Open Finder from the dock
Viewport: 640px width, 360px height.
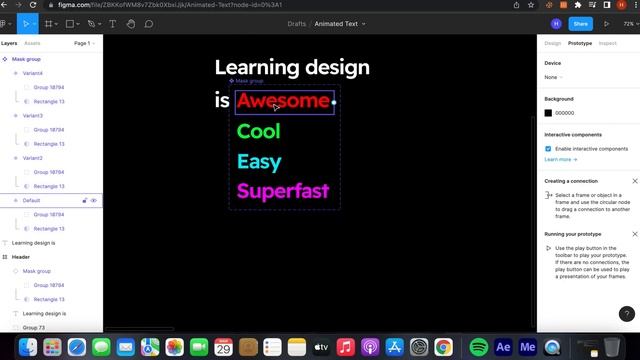click(x=28, y=347)
